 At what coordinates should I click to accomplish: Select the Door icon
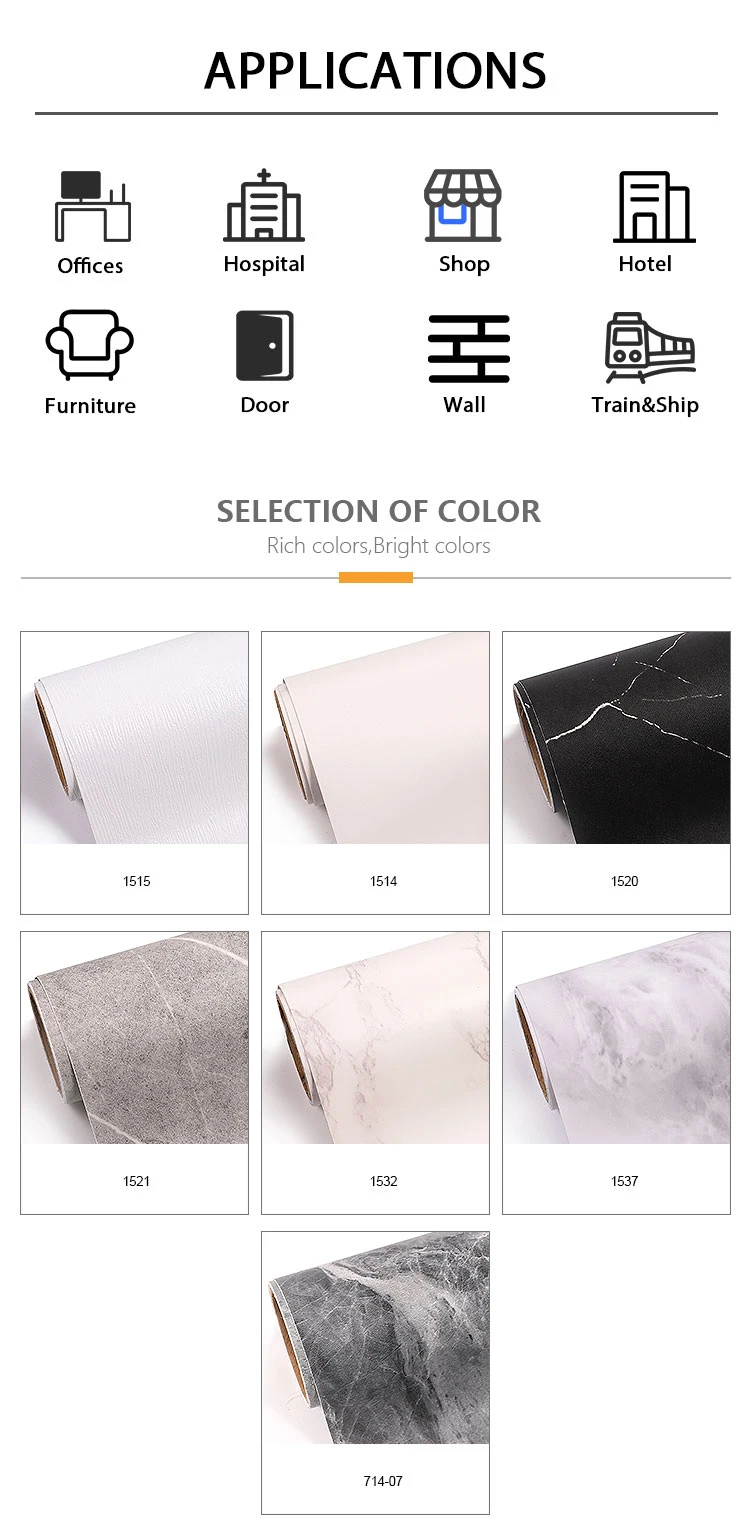[x=265, y=346]
